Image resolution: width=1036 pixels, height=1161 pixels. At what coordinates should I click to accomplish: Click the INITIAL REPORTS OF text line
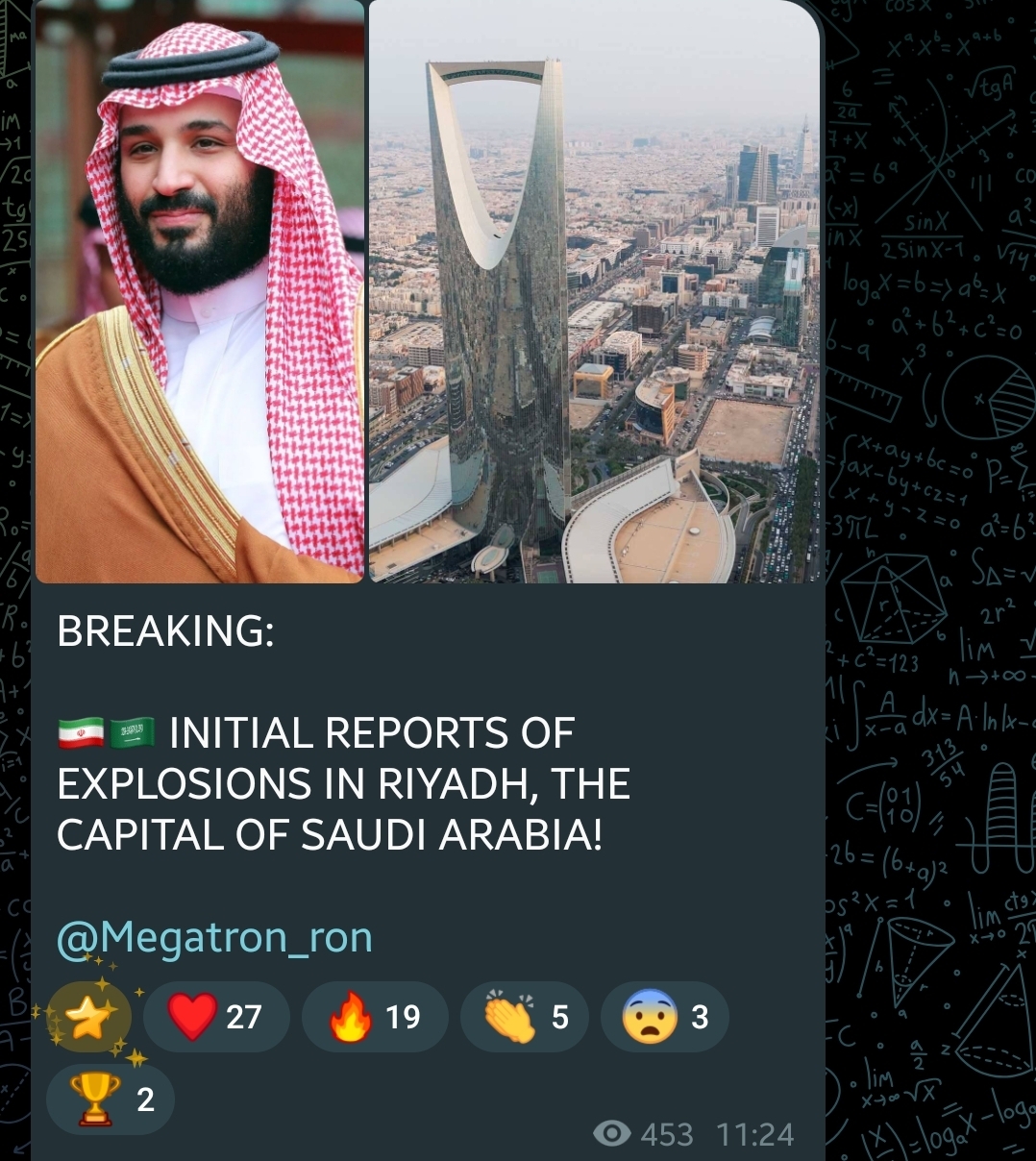coord(372,733)
